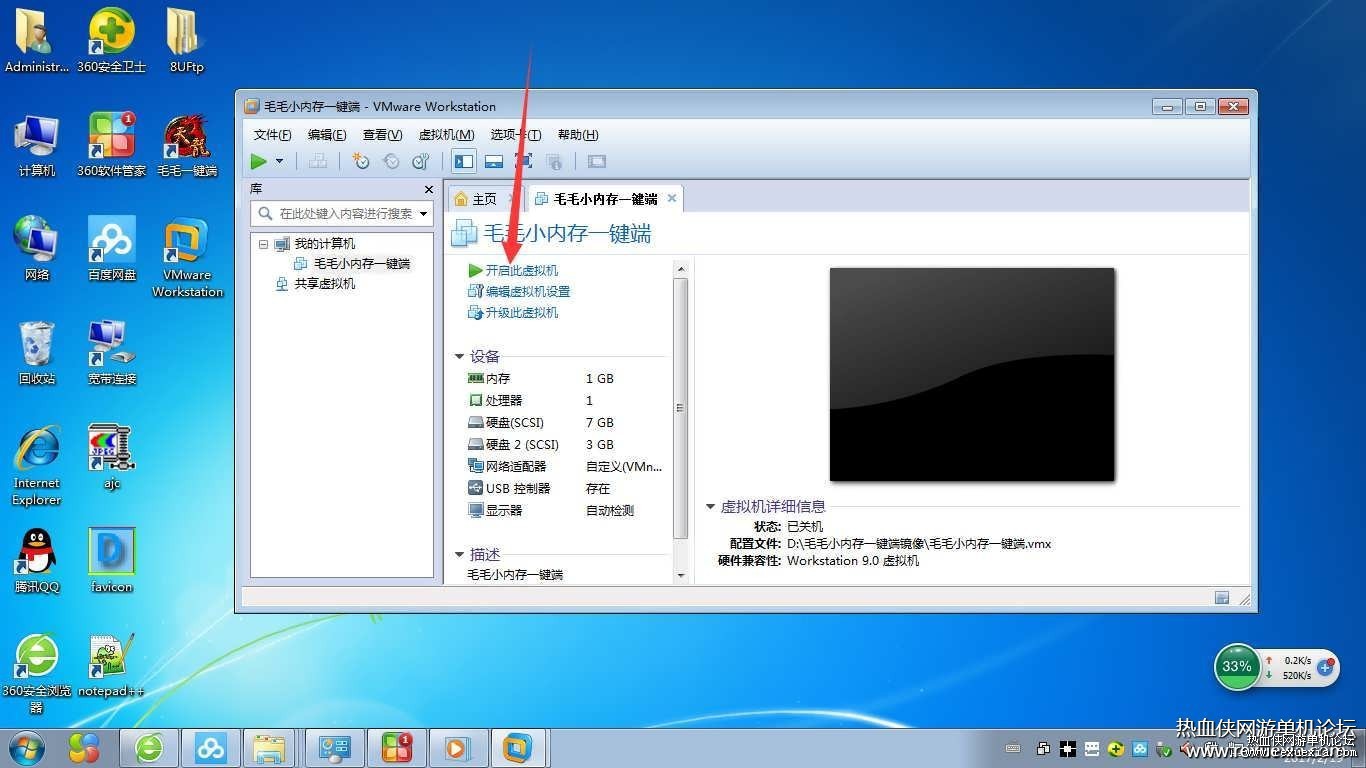Click the VMware status bar icon at bottom-right
Screen dimensions: 1366x768
pos(1222,598)
